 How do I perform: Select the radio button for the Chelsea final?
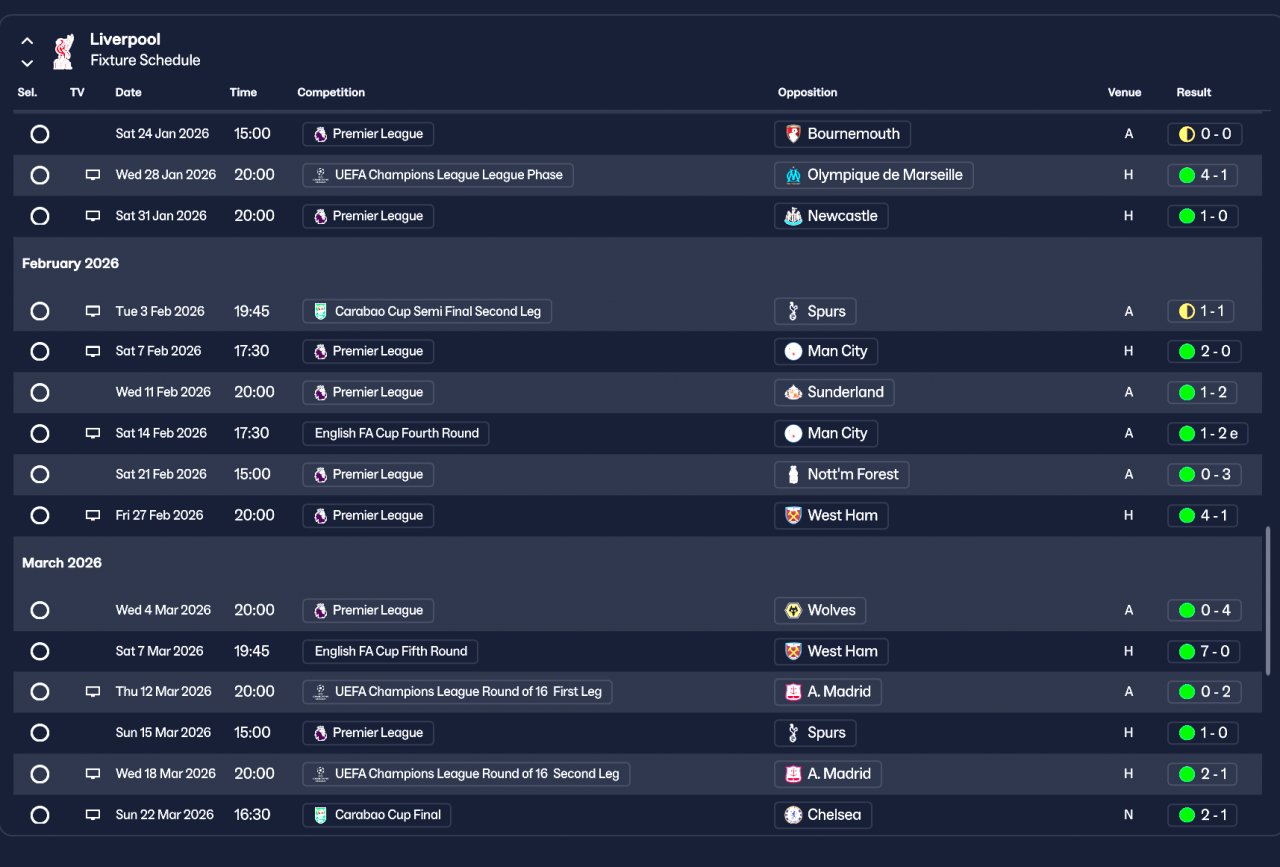click(x=40, y=815)
